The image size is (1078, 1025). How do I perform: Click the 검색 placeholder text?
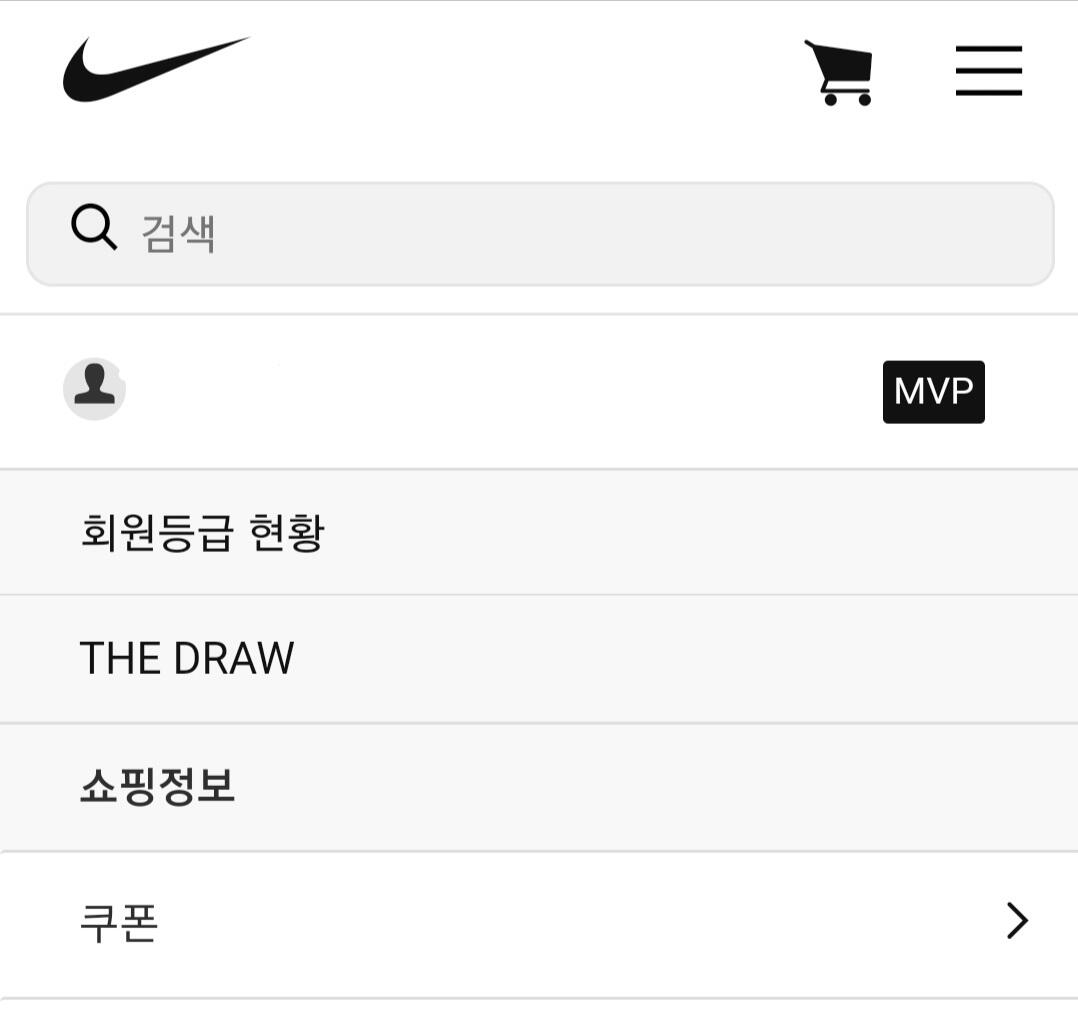(178, 234)
